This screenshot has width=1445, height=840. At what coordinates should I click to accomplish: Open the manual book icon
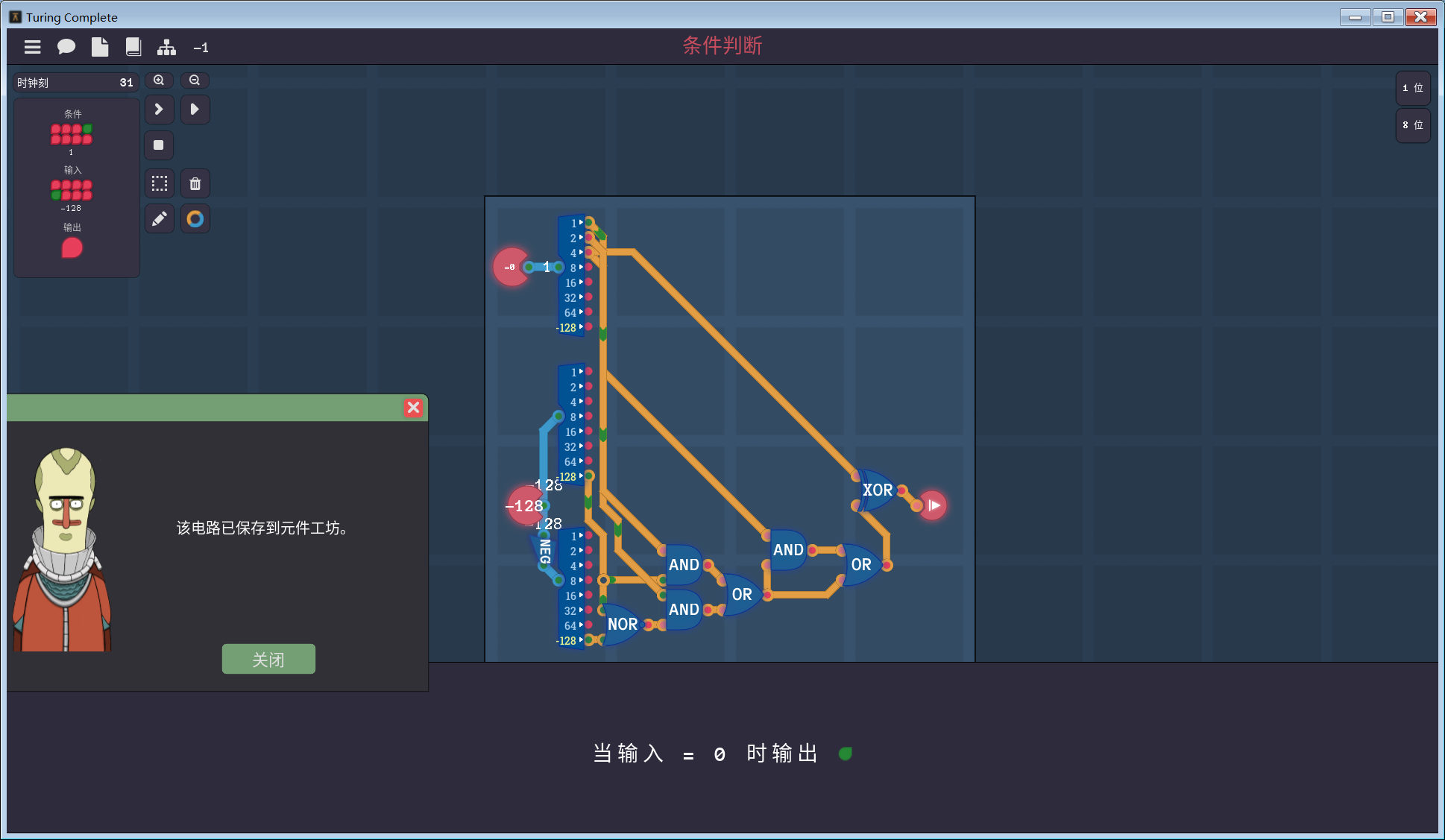pos(133,48)
